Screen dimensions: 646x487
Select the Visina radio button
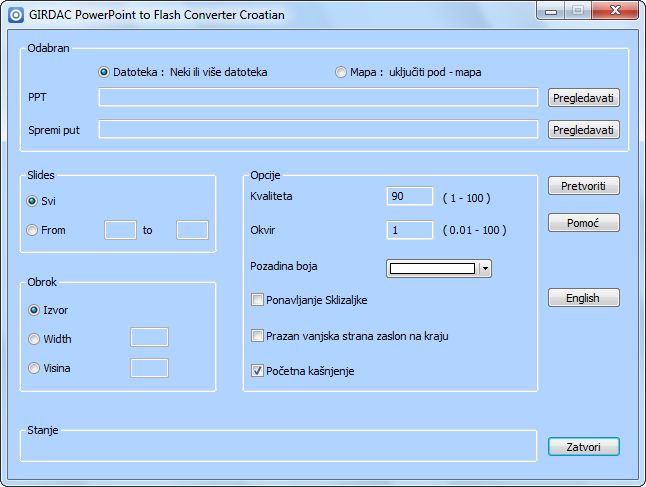pos(34,368)
